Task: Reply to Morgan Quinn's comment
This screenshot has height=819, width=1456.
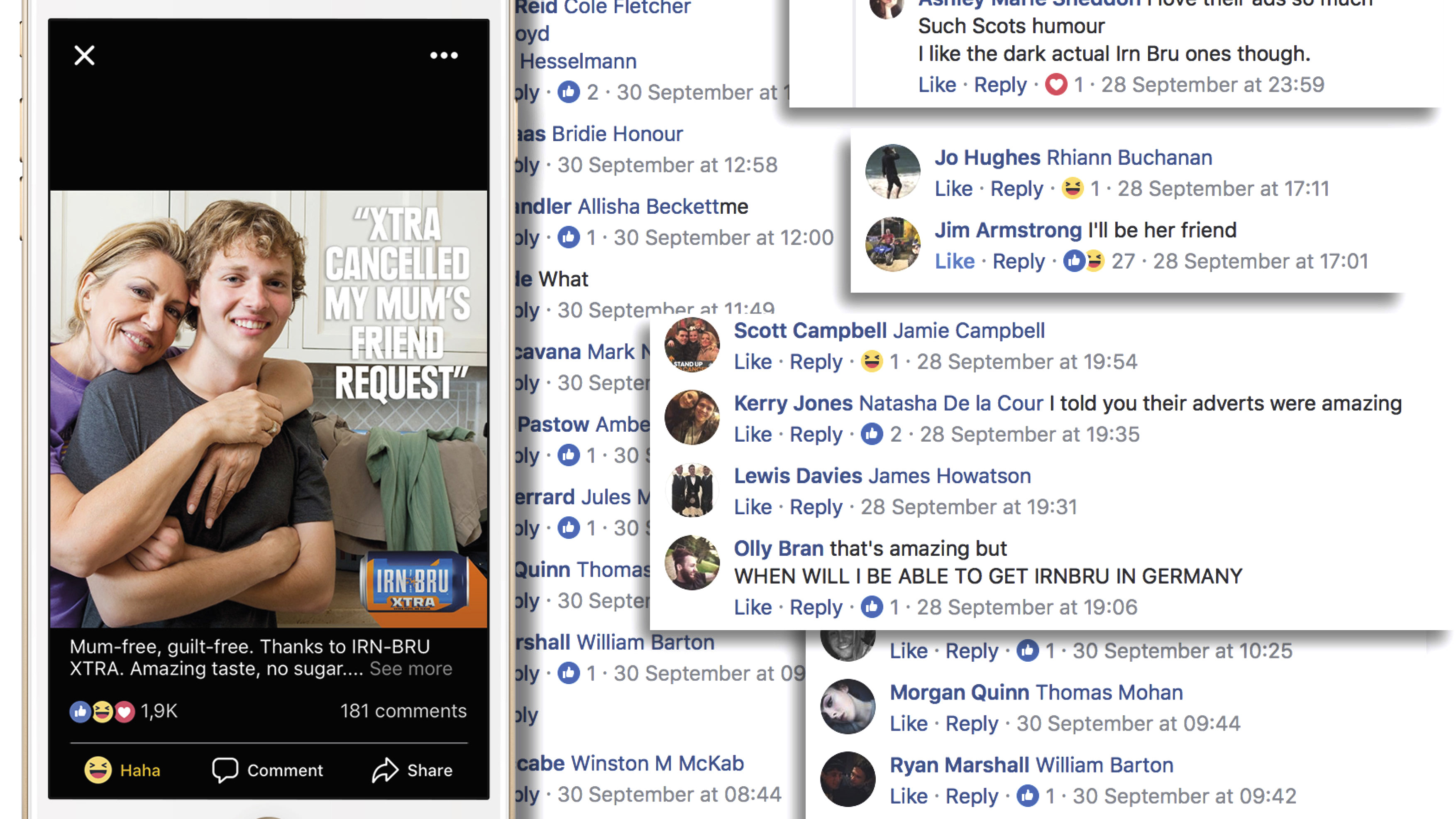Action: point(972,724)
